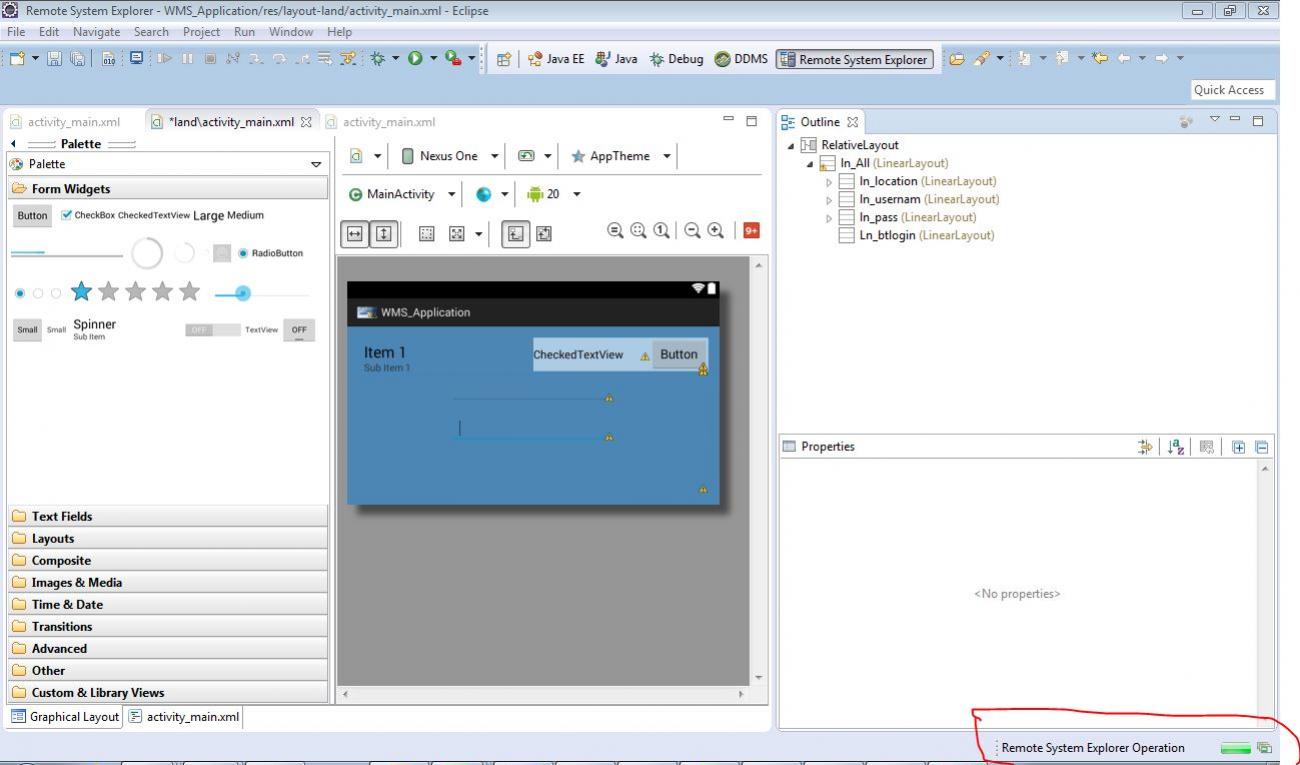
Task: Click Show Advanced Properties icon
Action: pos(1146,447)
